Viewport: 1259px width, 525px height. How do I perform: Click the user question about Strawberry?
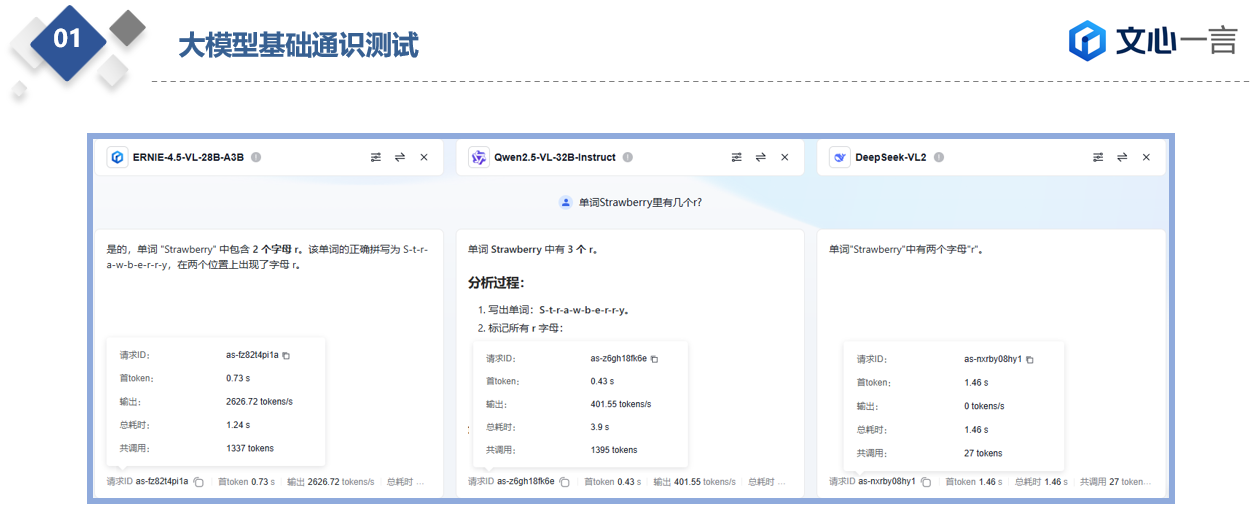pyautogui.click(x=639, y=202)
